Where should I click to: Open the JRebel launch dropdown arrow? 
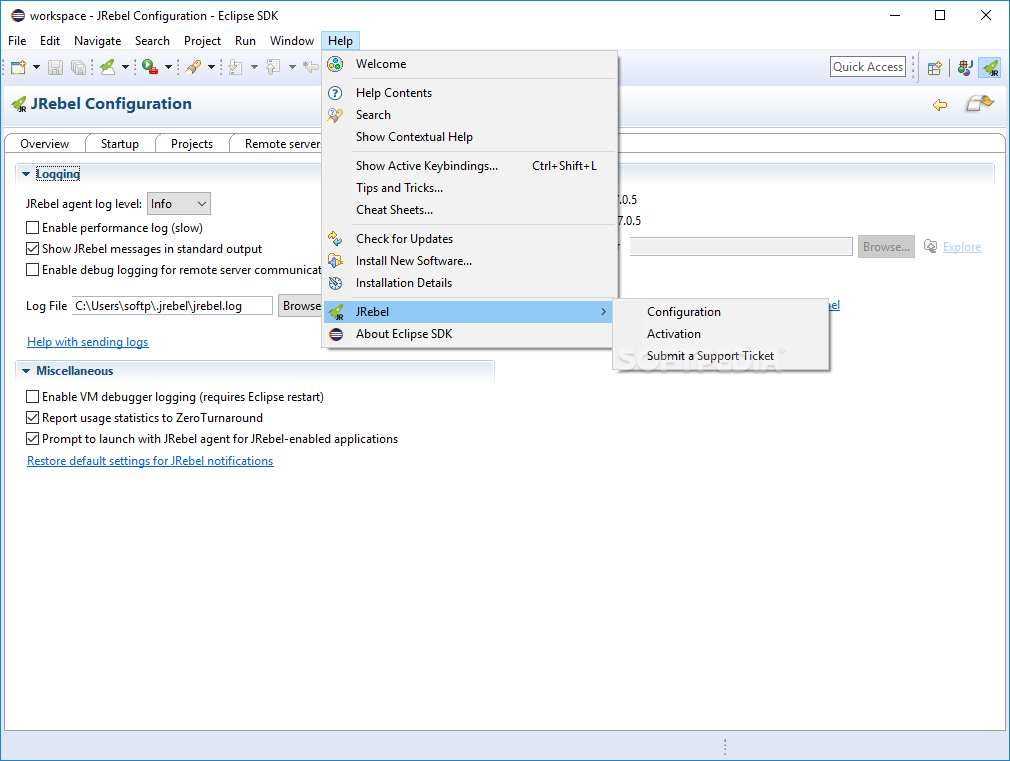pyautogui.click(x=125, y=67)
